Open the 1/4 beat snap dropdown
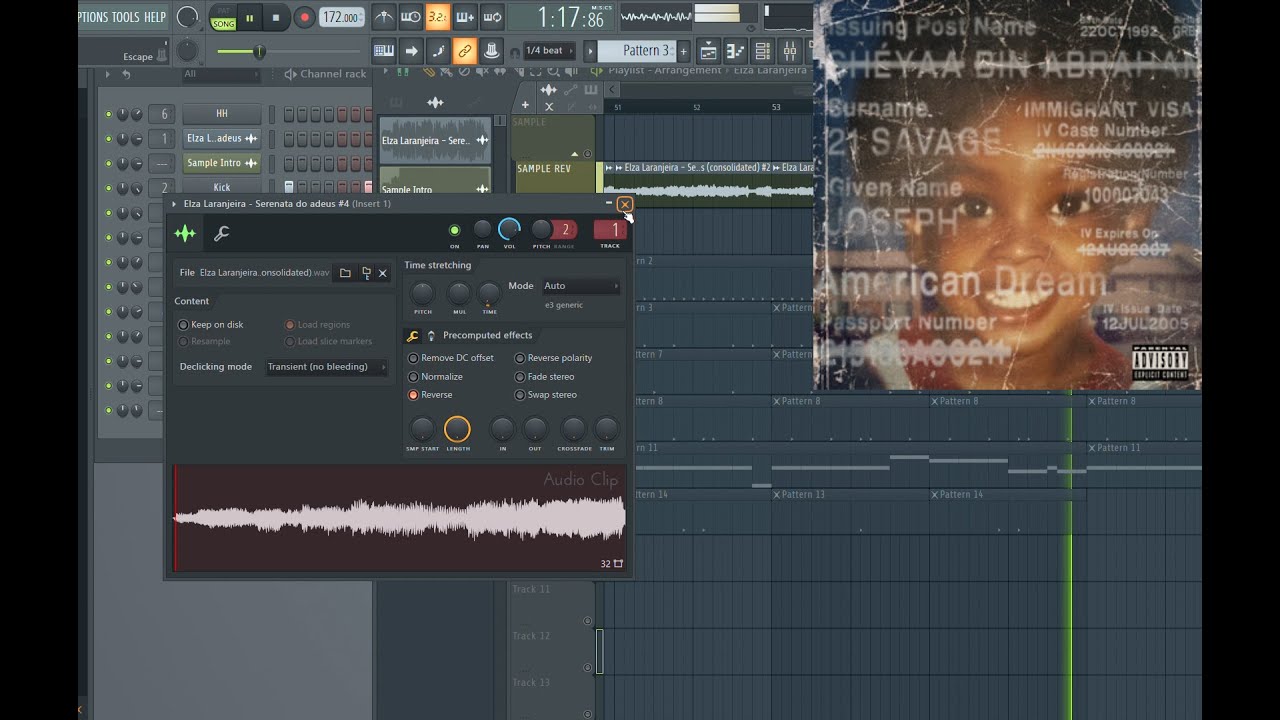Screen dimensions: 1280x720 click(x=550, y=51)
